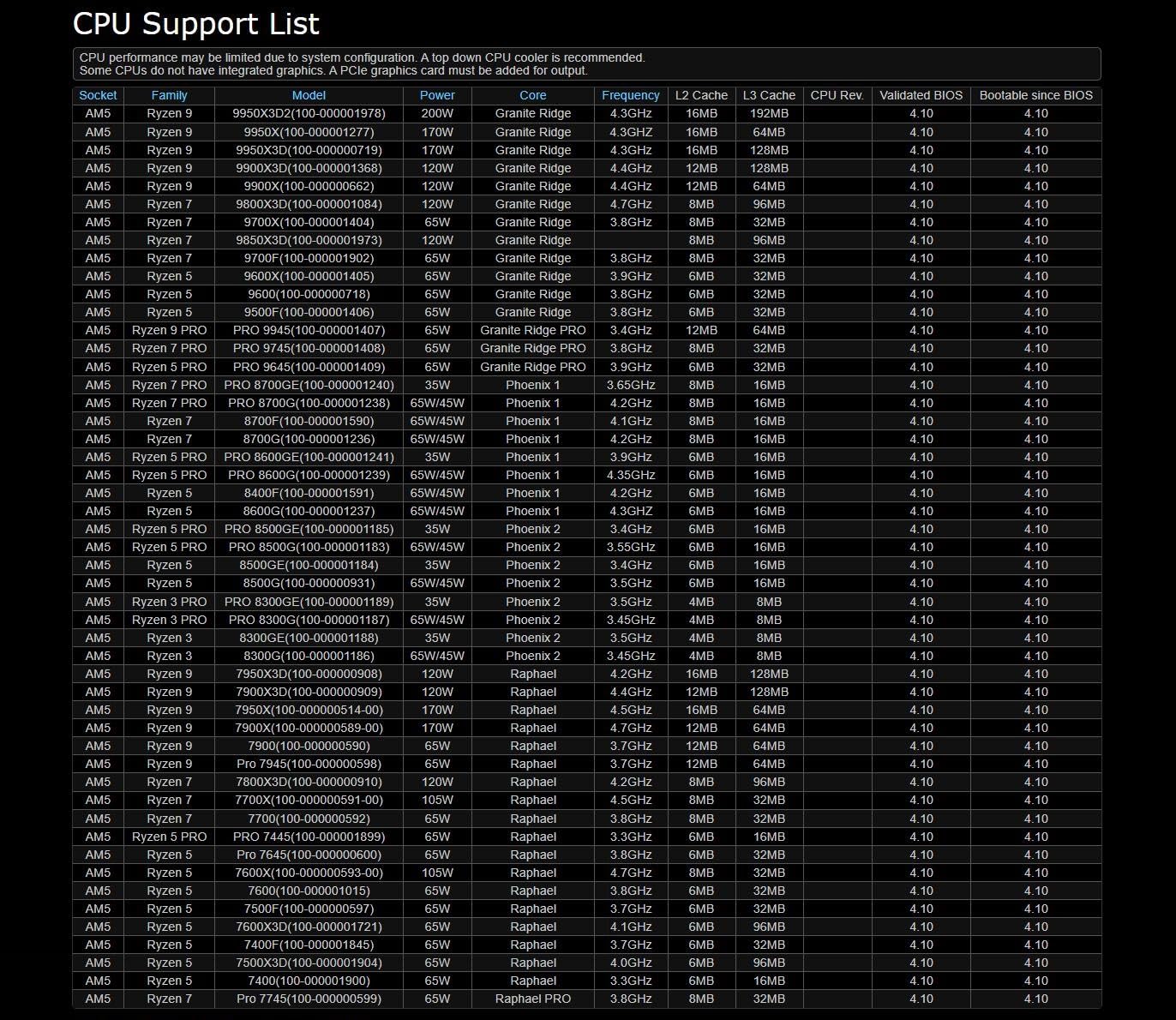Select model 9700X(100-000001404)

coord(309,222)
